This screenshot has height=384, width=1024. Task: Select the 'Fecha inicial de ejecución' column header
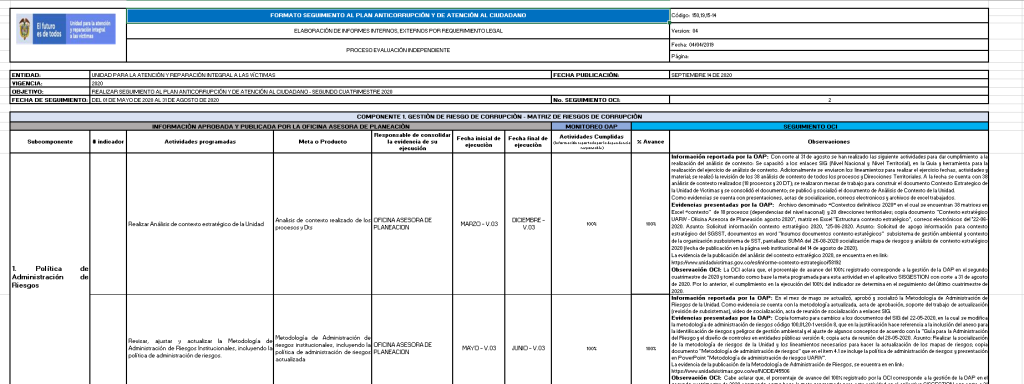click(x=479, y=142)
